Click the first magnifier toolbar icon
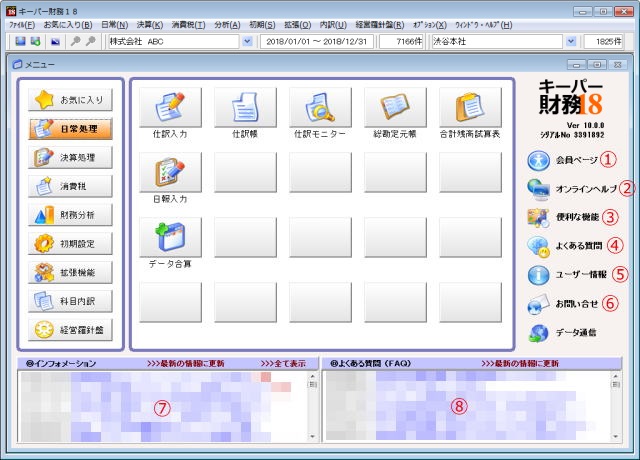The height and width of the screenshot is (460, 640). point(76,41)
